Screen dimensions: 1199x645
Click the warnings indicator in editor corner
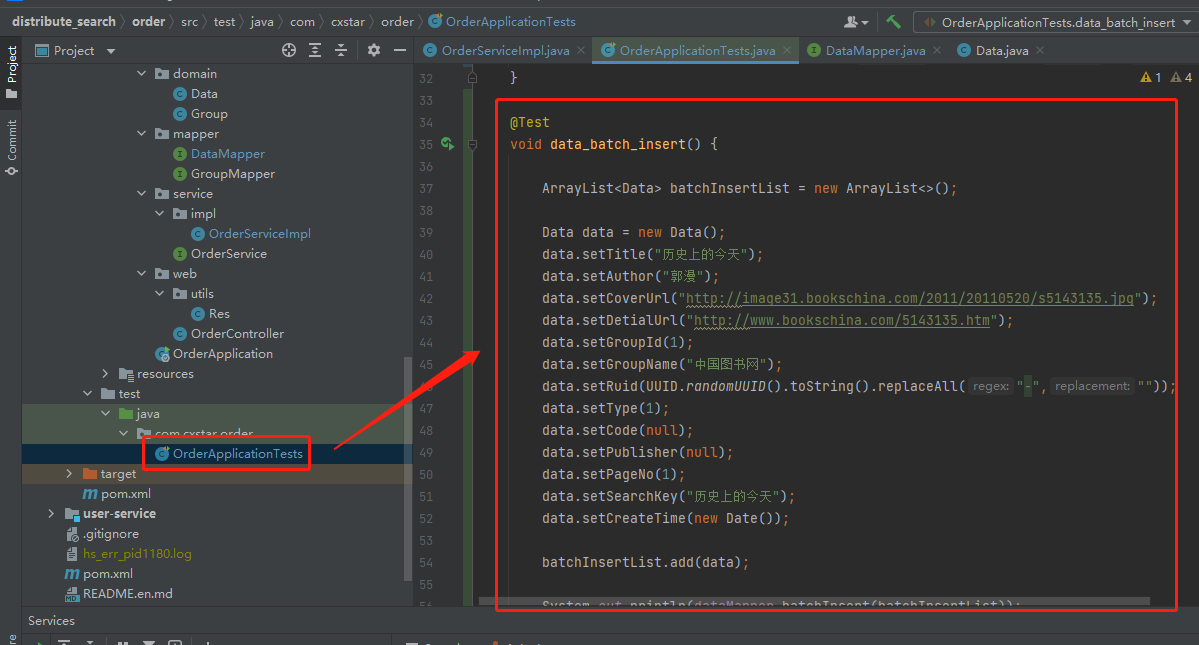point(1151,77)
